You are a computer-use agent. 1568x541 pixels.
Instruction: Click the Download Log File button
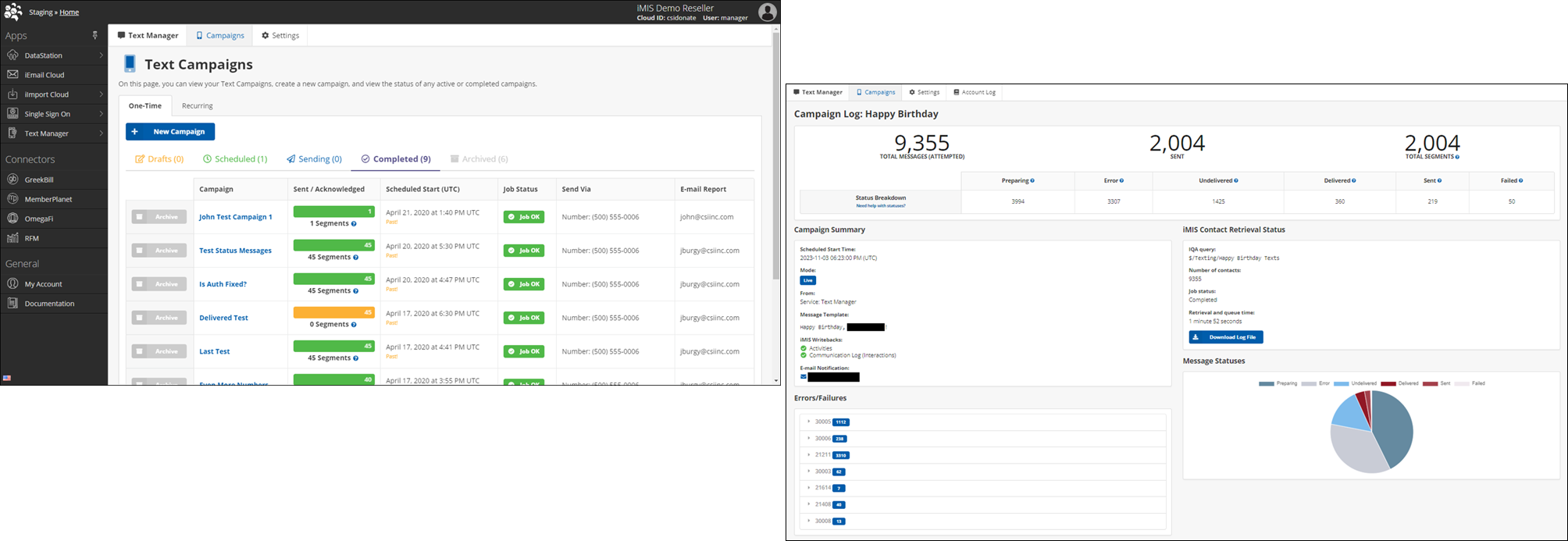(1225, 337)
